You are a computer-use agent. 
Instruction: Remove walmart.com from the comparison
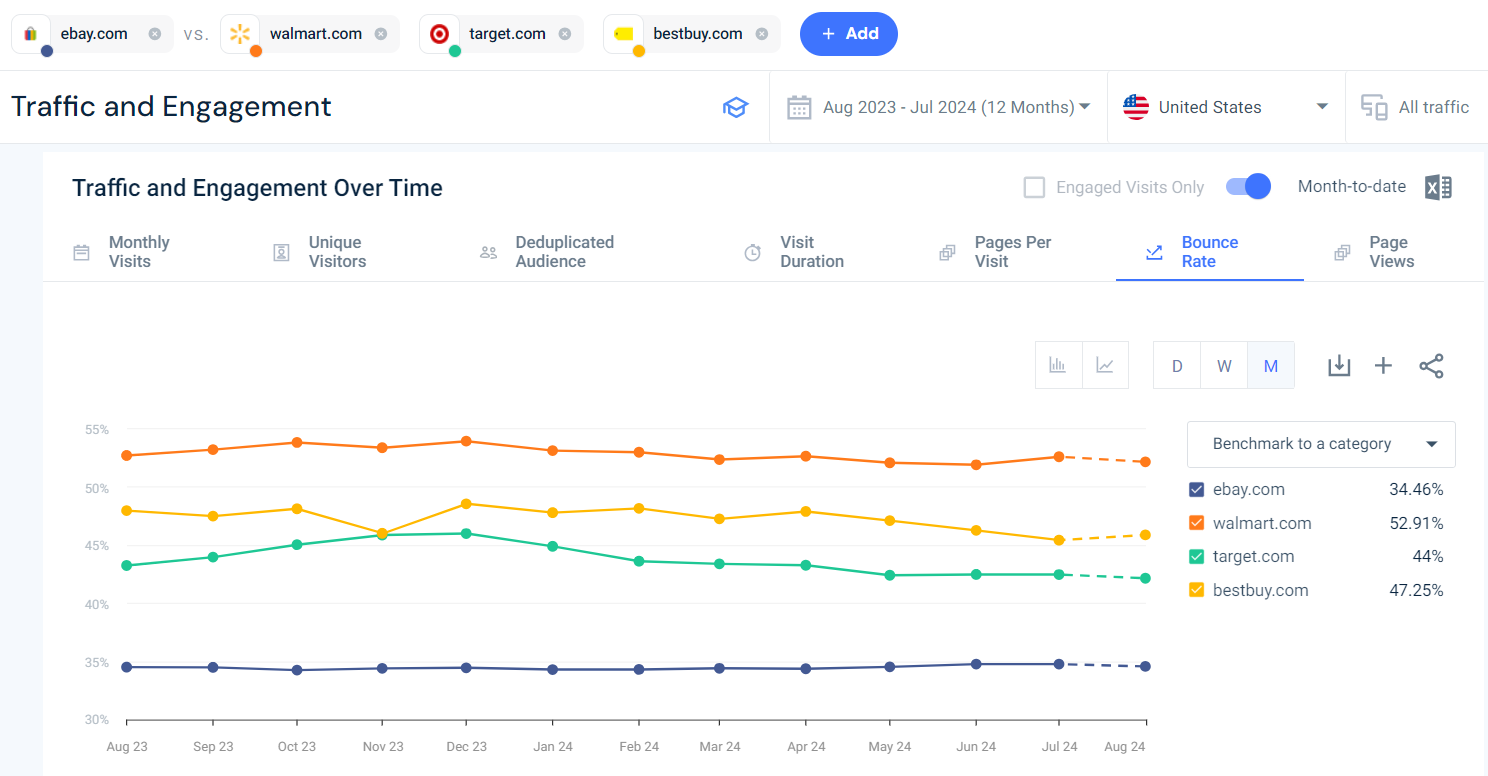coord(380,34)
